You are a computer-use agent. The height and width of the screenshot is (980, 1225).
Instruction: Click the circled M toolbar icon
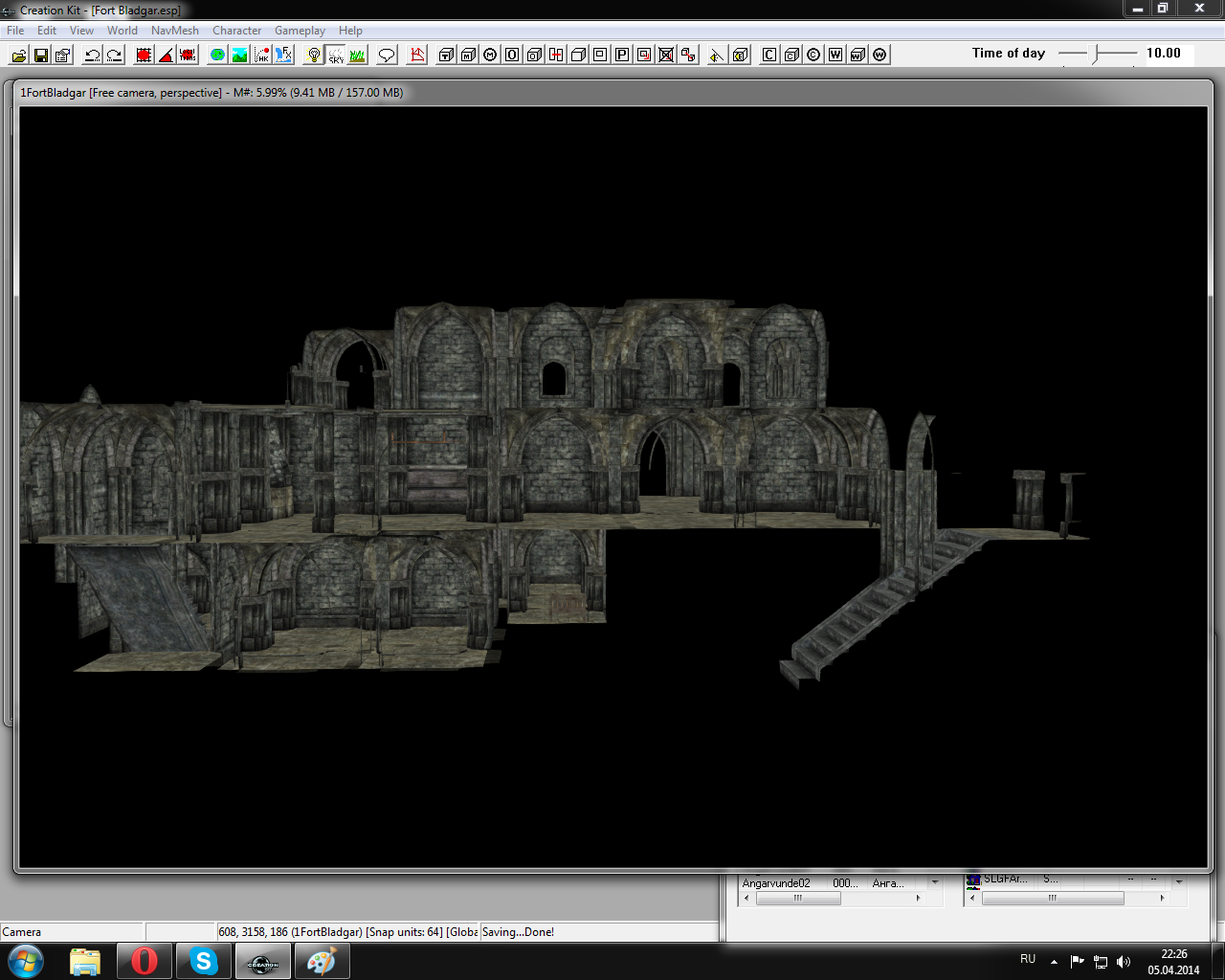(x=490, y=55)
